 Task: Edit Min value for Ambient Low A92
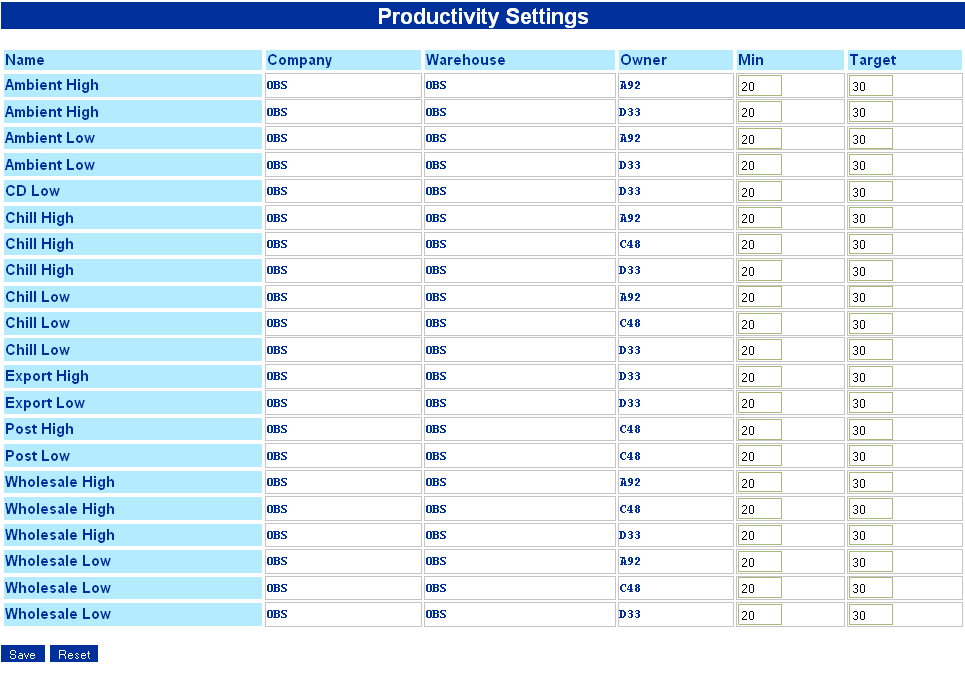tap(759, 139)
